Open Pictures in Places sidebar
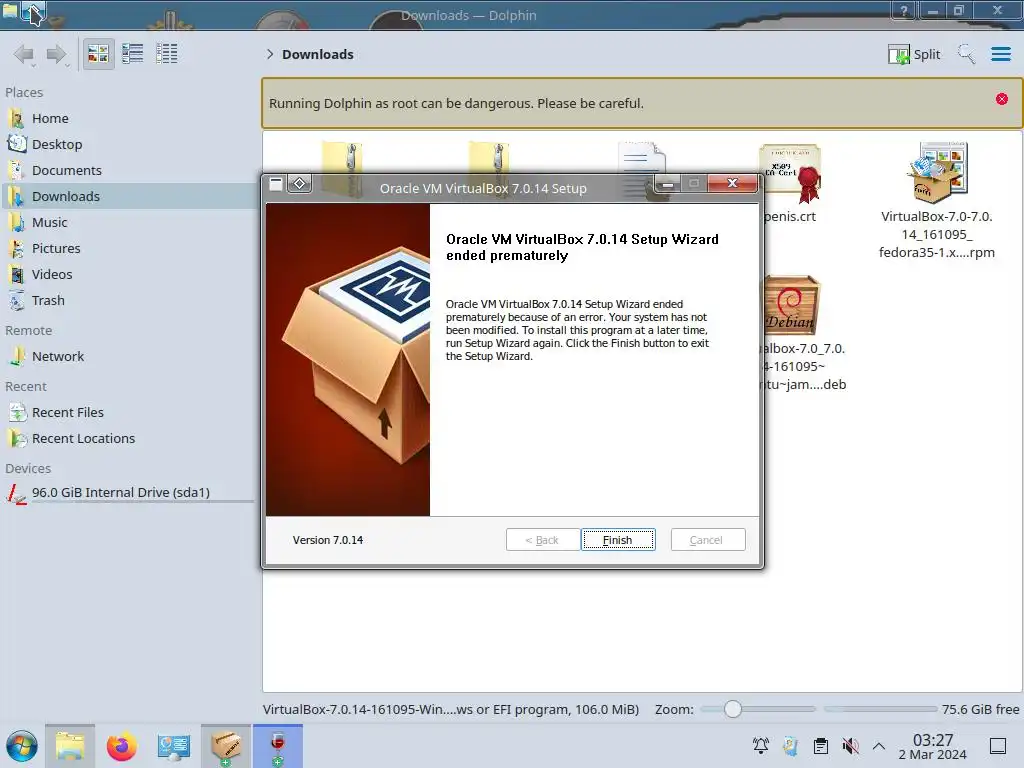The width and height of the screenshot is (1024, 768). (127, 248)
